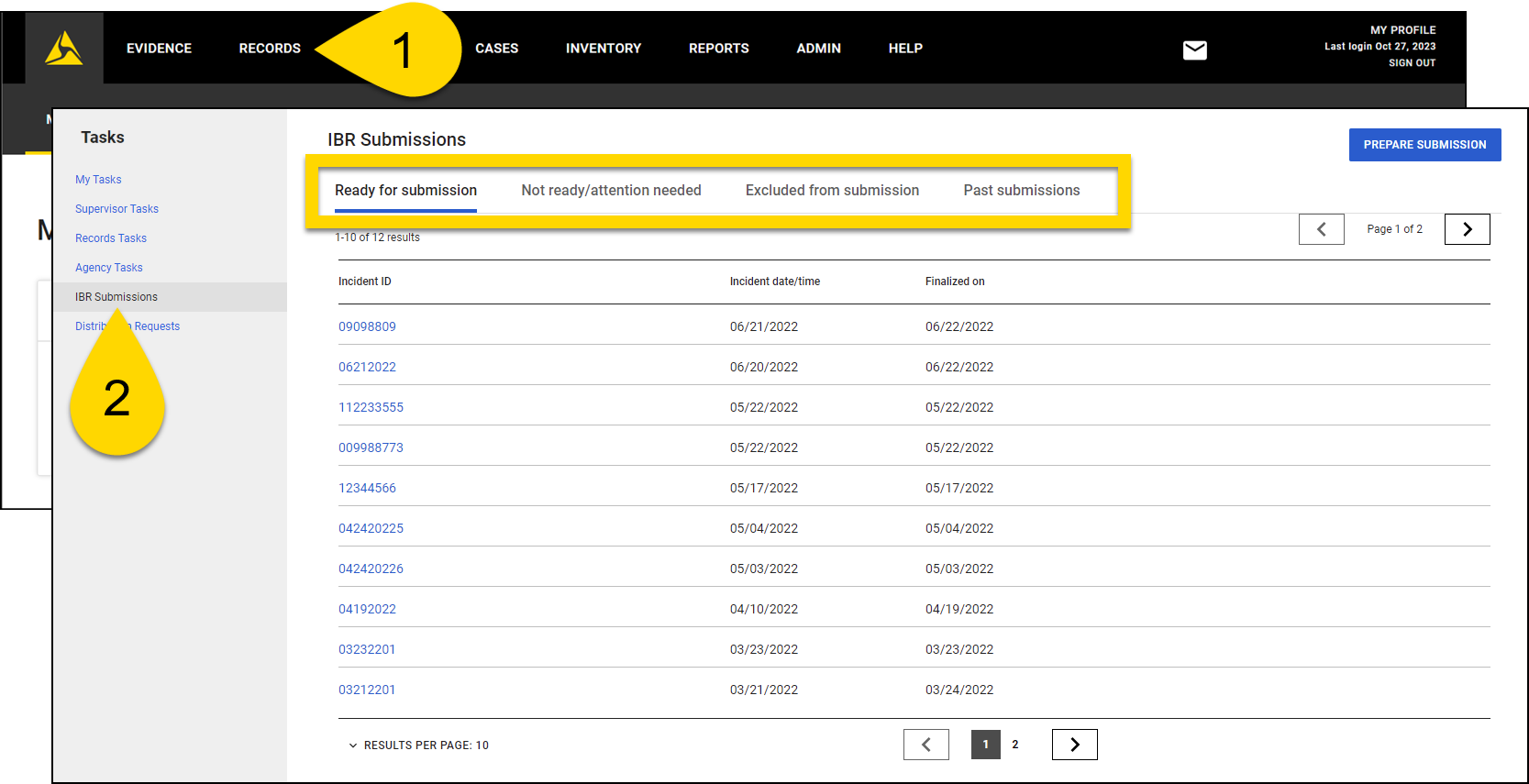The image size is (1529, 784).
Task: Click the Axon logo home icon
Action: click(x=64, y=49)
